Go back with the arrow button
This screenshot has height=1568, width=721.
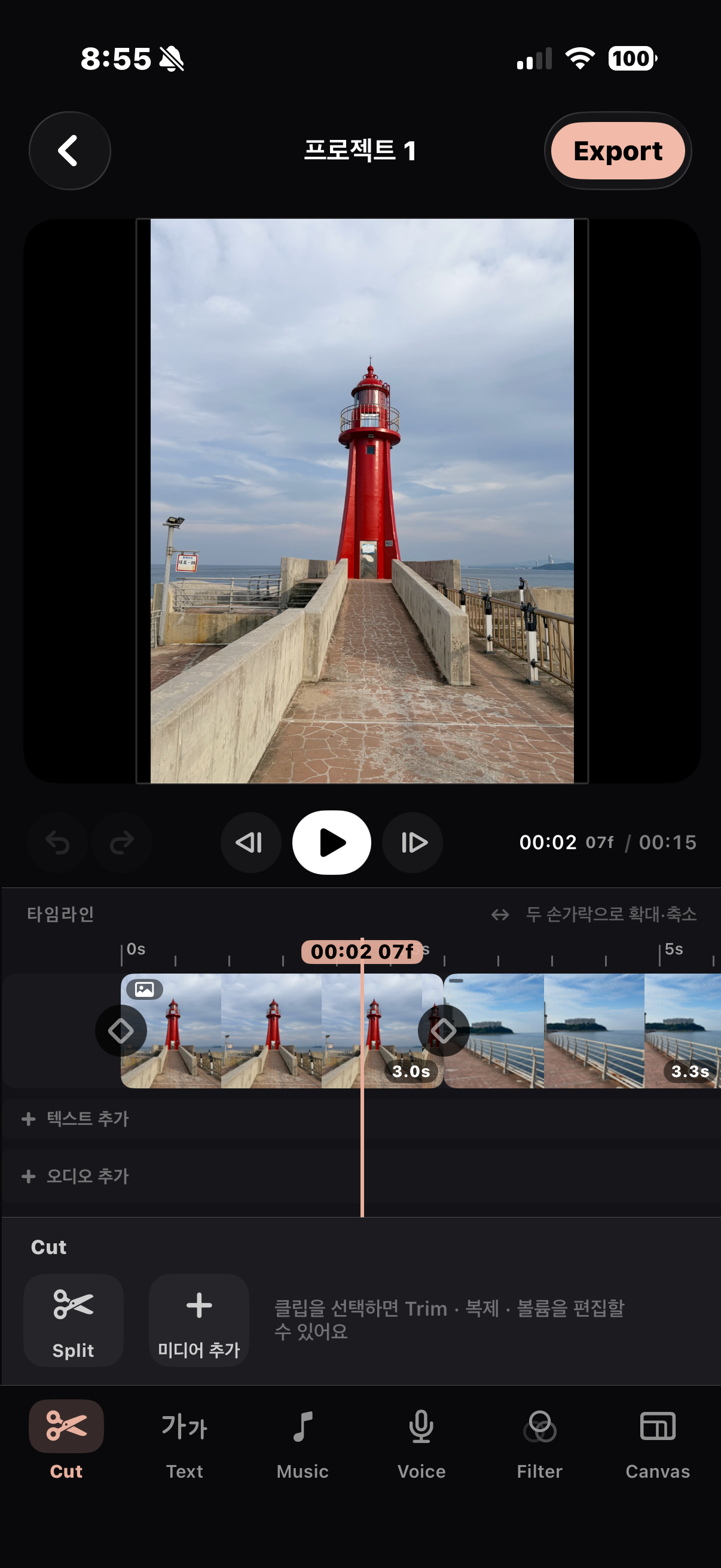pyautogui.click(x=70, y=150)
